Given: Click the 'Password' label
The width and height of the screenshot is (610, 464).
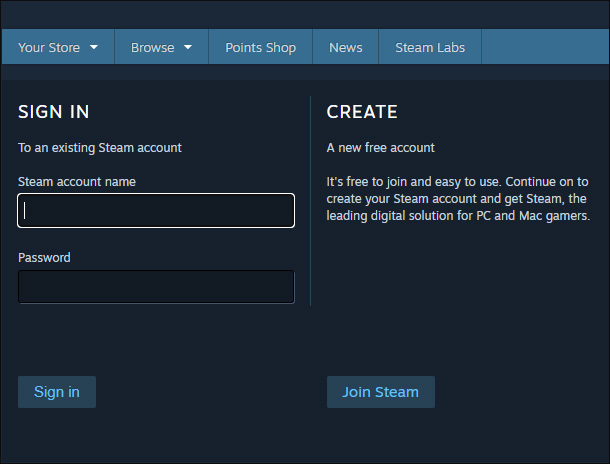Looking at the screenshot, I should click(44, 257).
